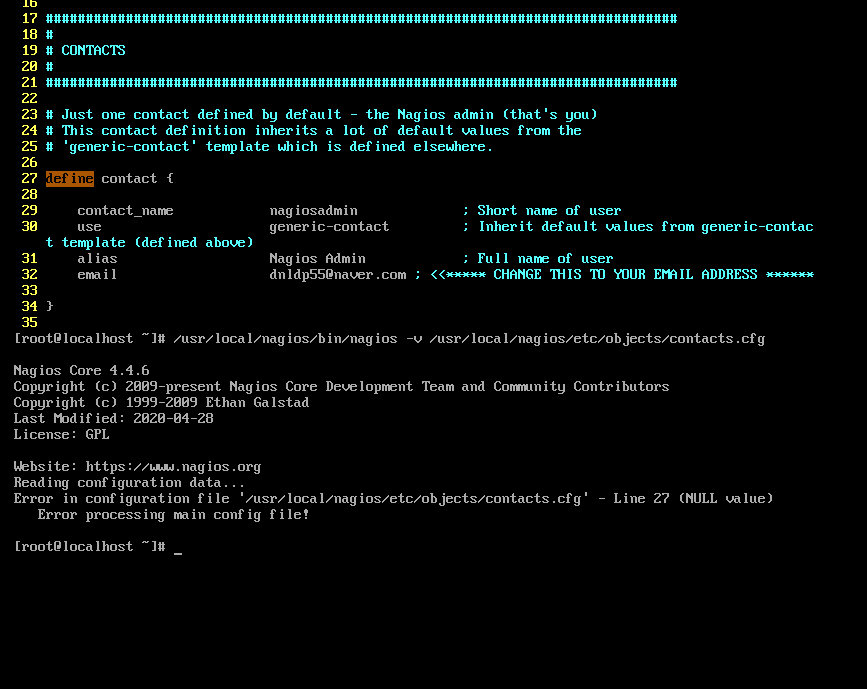The image size is (867, 689).
Task: Click 'Error processing main config file!'
Action: coord(173,515)
